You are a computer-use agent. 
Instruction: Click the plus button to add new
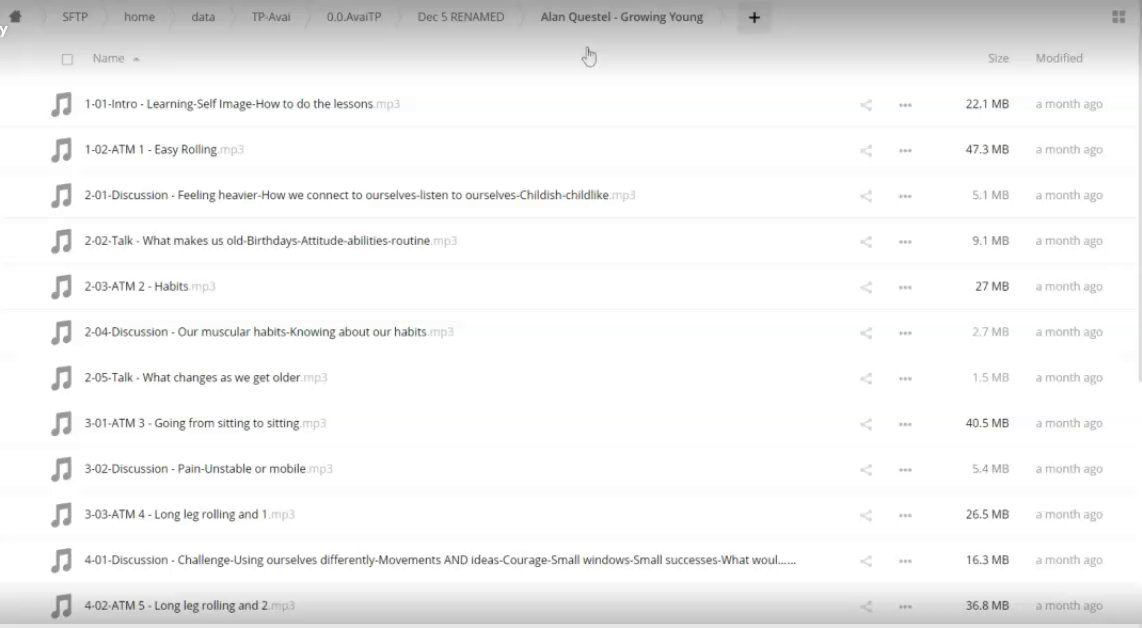754,17
